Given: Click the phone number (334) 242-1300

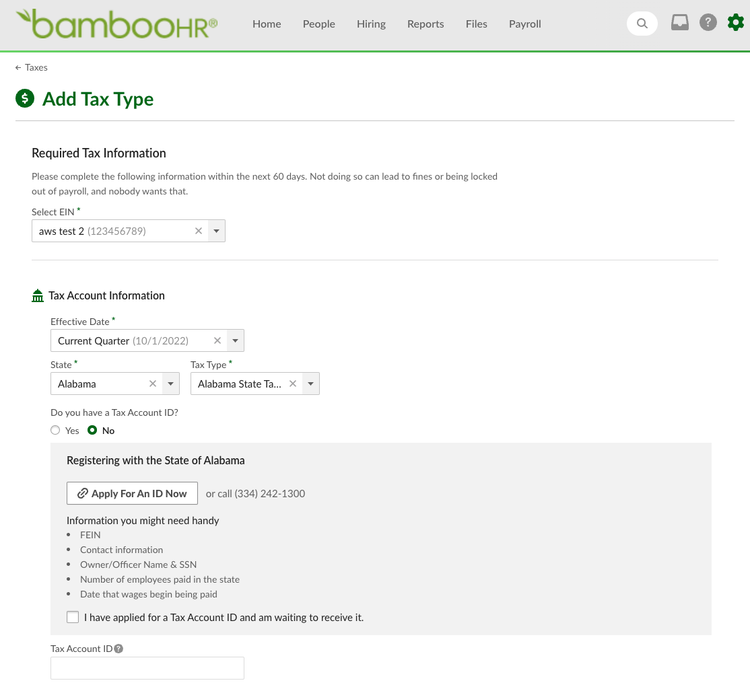Looking at the screenshot, I should [x=270, y=494].
